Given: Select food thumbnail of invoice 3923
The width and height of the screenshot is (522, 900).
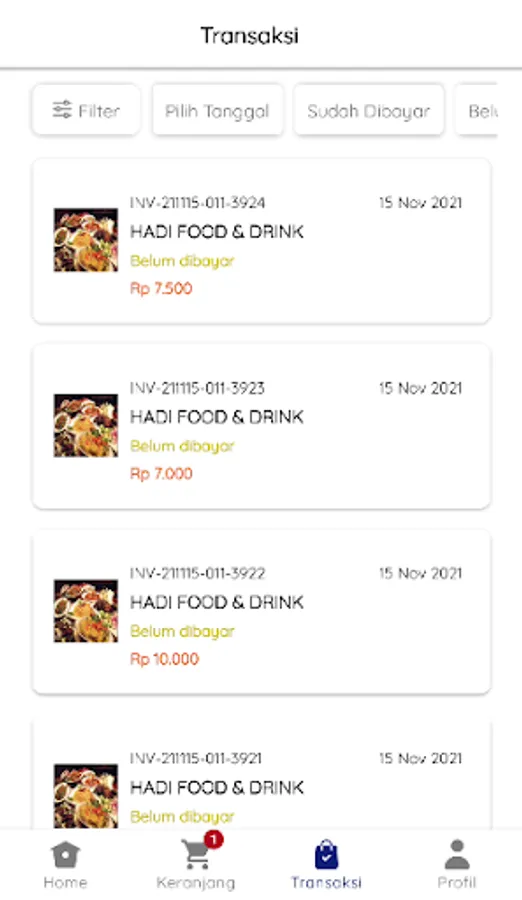Looking at the screenshot, I should point(86,425).
